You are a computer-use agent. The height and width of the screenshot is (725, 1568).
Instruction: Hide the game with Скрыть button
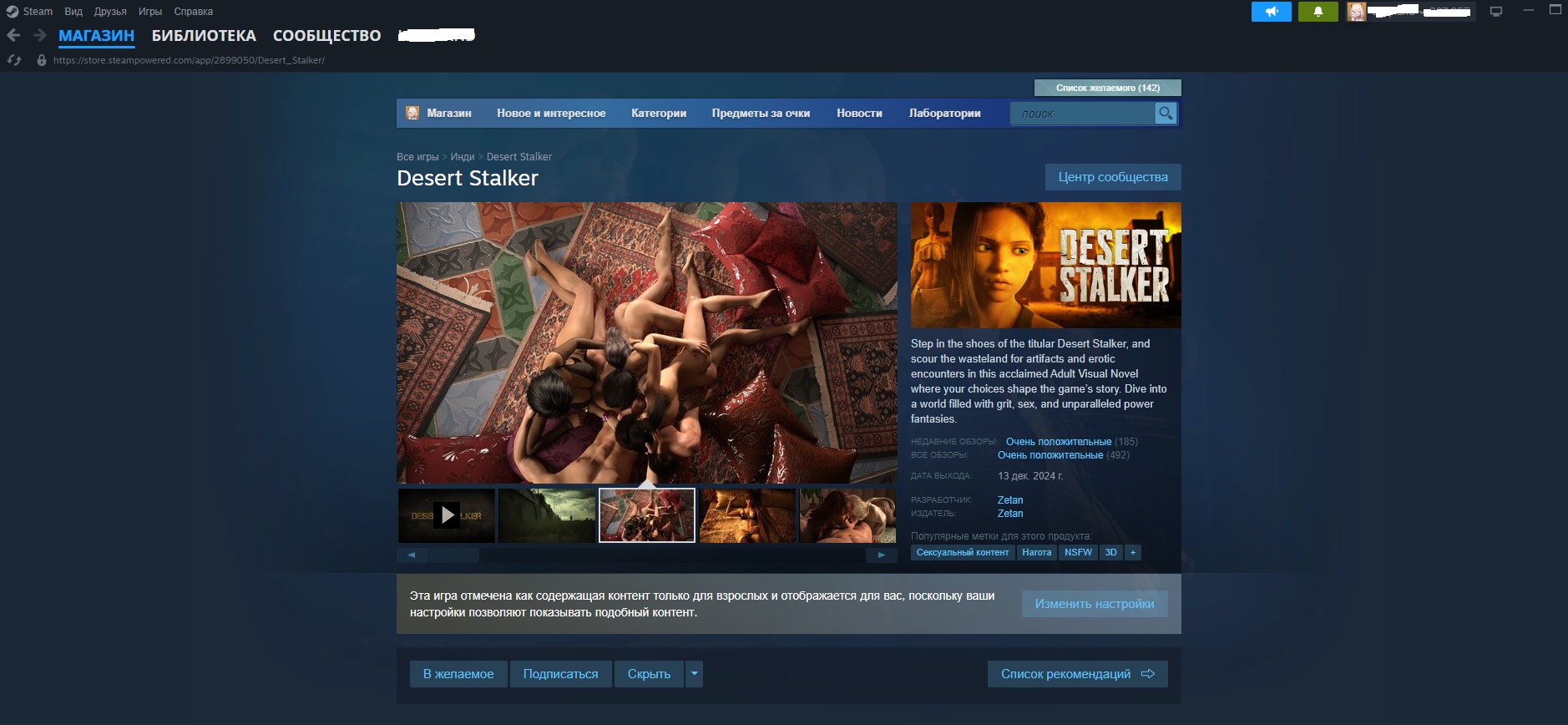pyautogui.click(x=649, y=674)
